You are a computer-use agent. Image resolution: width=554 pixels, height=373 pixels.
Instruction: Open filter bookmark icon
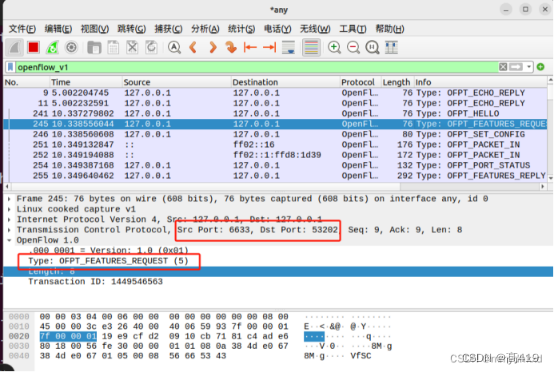coord(11,67)
